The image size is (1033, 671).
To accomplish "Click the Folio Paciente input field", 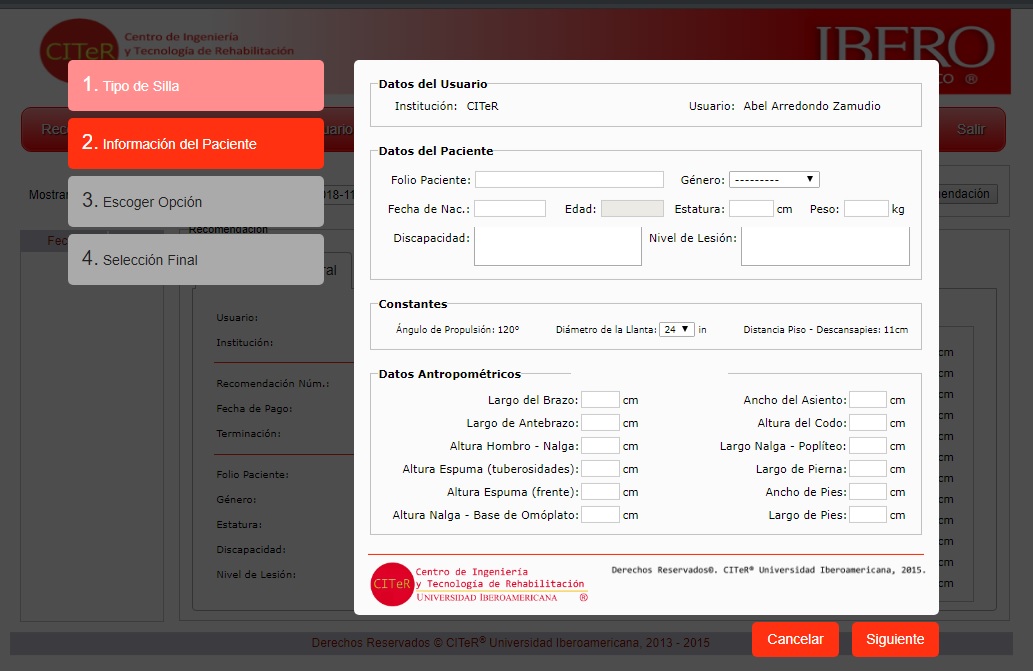I will (x=569, y=180).
